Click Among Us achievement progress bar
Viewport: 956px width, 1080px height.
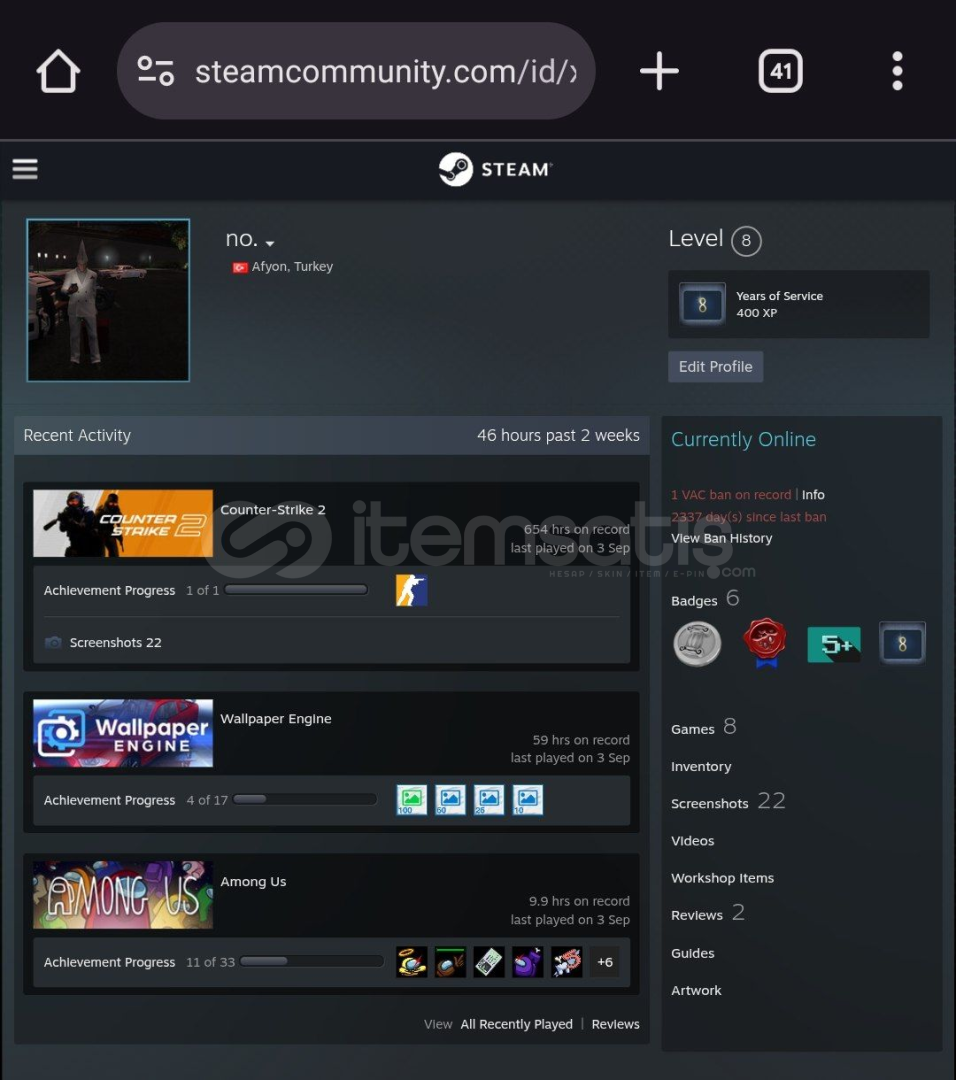click(x=312, y=962)
